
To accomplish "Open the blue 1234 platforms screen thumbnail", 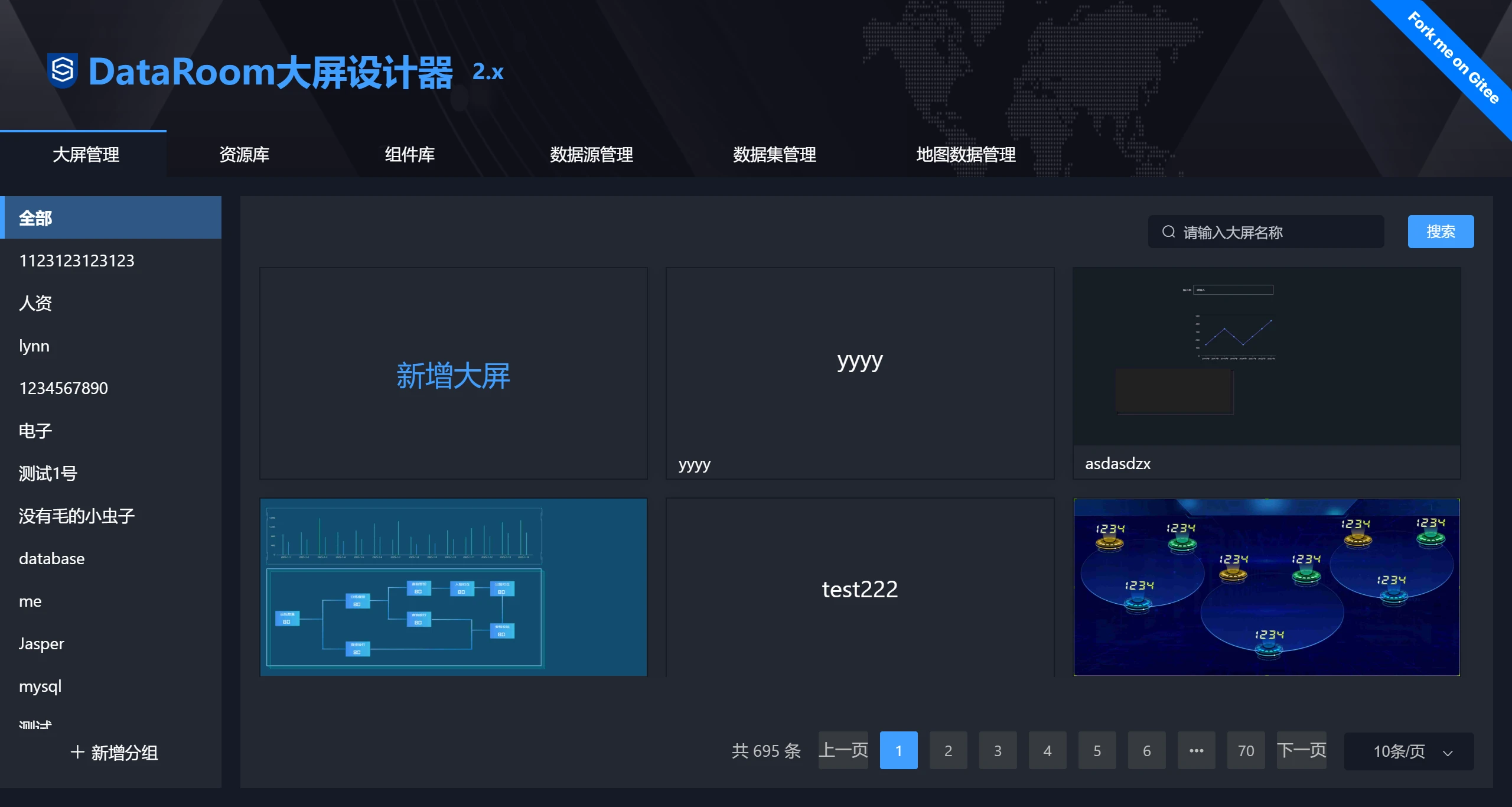I will click(x=1266, y=587).
